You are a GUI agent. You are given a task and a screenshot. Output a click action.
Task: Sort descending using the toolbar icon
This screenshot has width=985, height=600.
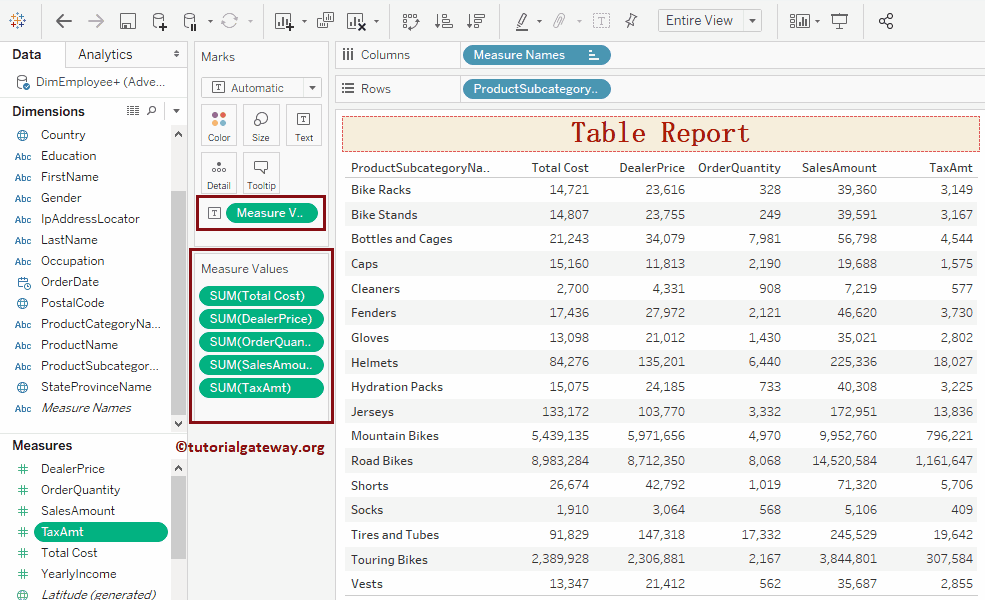click(x=476, y=21)
